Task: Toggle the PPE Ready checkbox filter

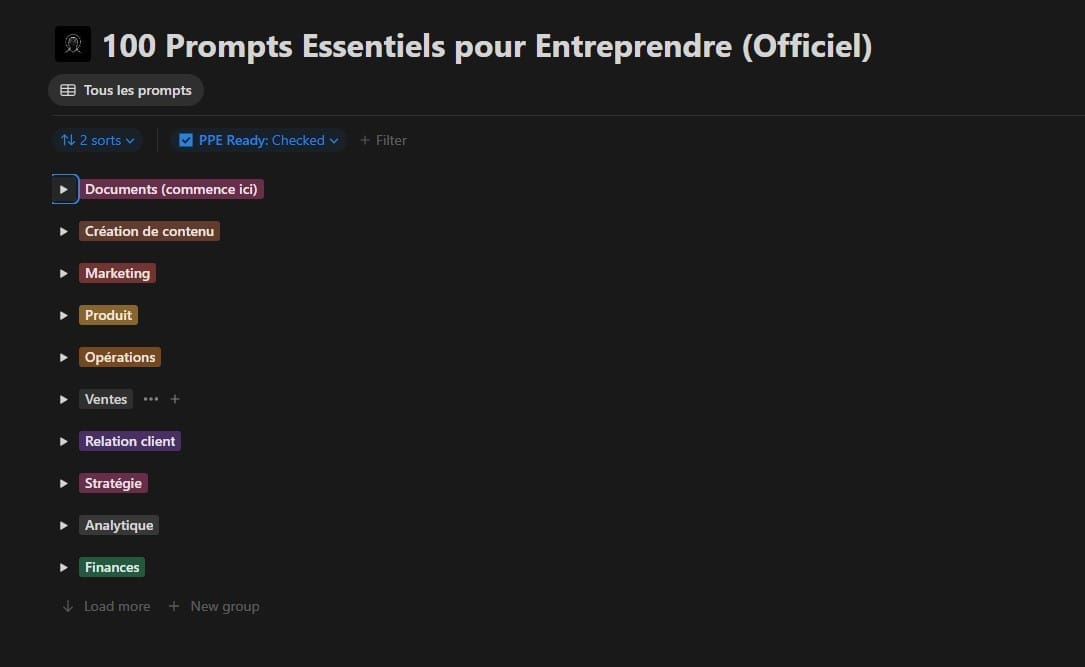Action: [x=186, y=140]
